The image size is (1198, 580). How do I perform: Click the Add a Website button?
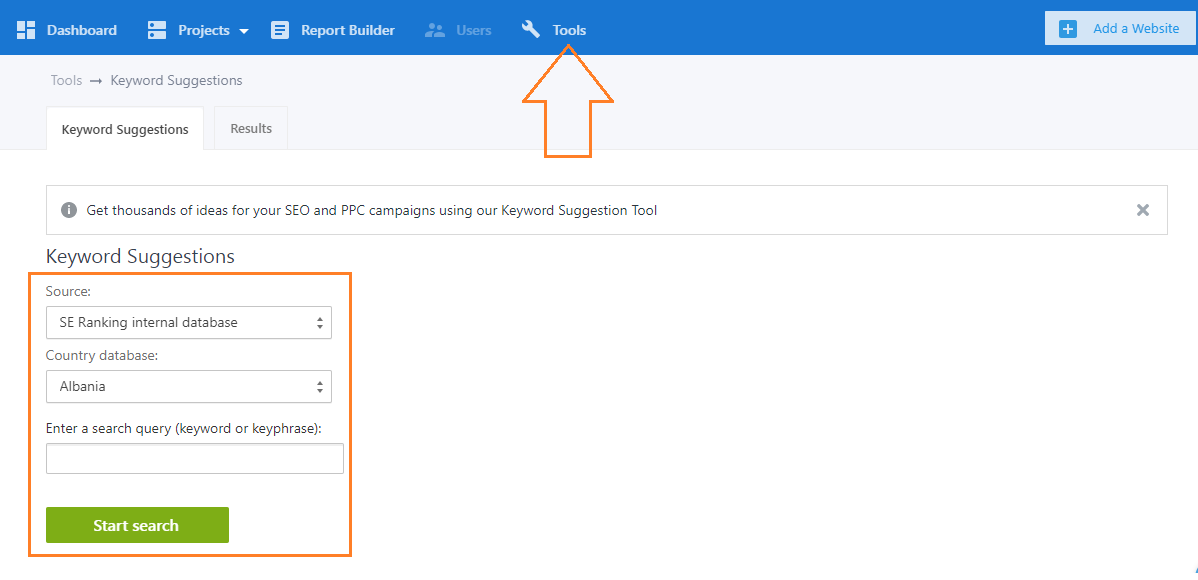click(1121, 29)
